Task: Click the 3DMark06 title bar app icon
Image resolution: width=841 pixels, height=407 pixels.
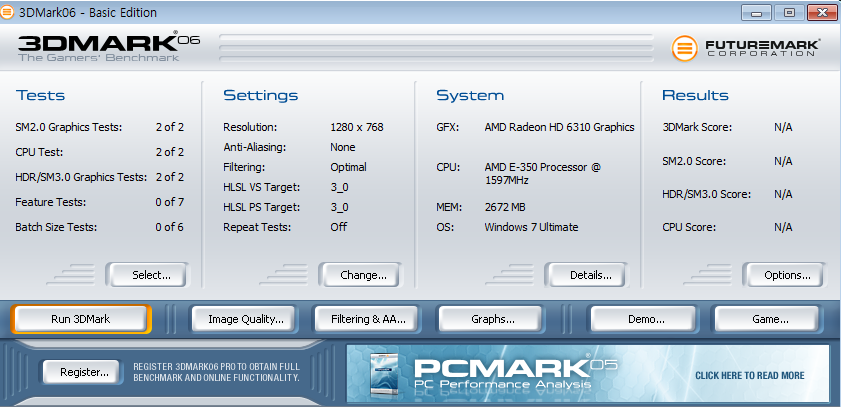Action: click(x=7, y=12)
